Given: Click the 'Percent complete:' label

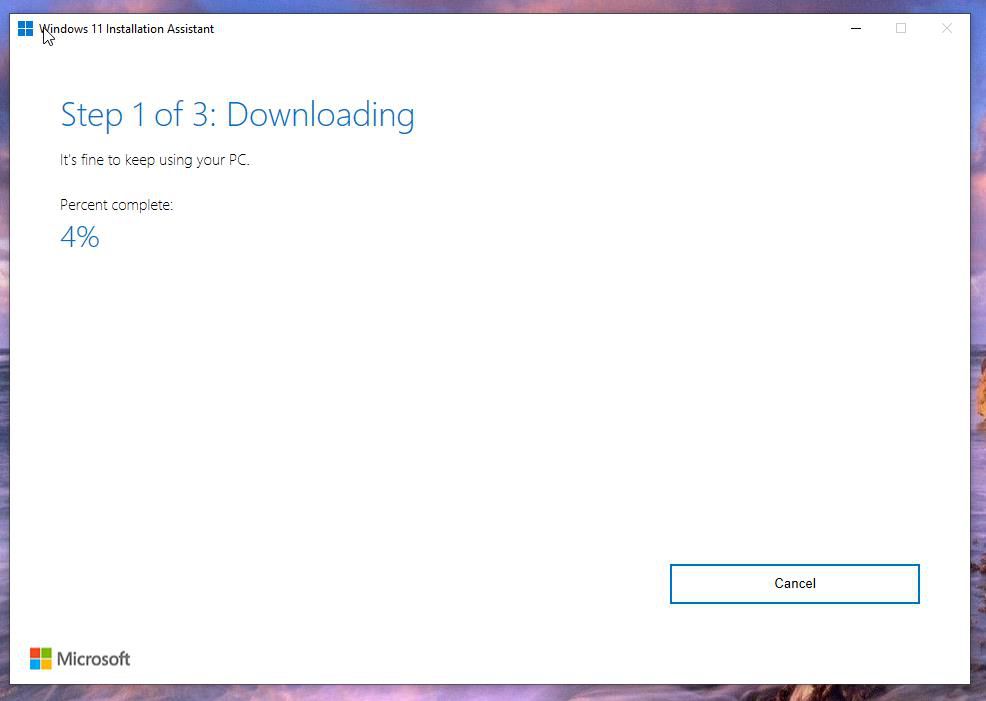Looking at the screenshot, I should point(116,205).
